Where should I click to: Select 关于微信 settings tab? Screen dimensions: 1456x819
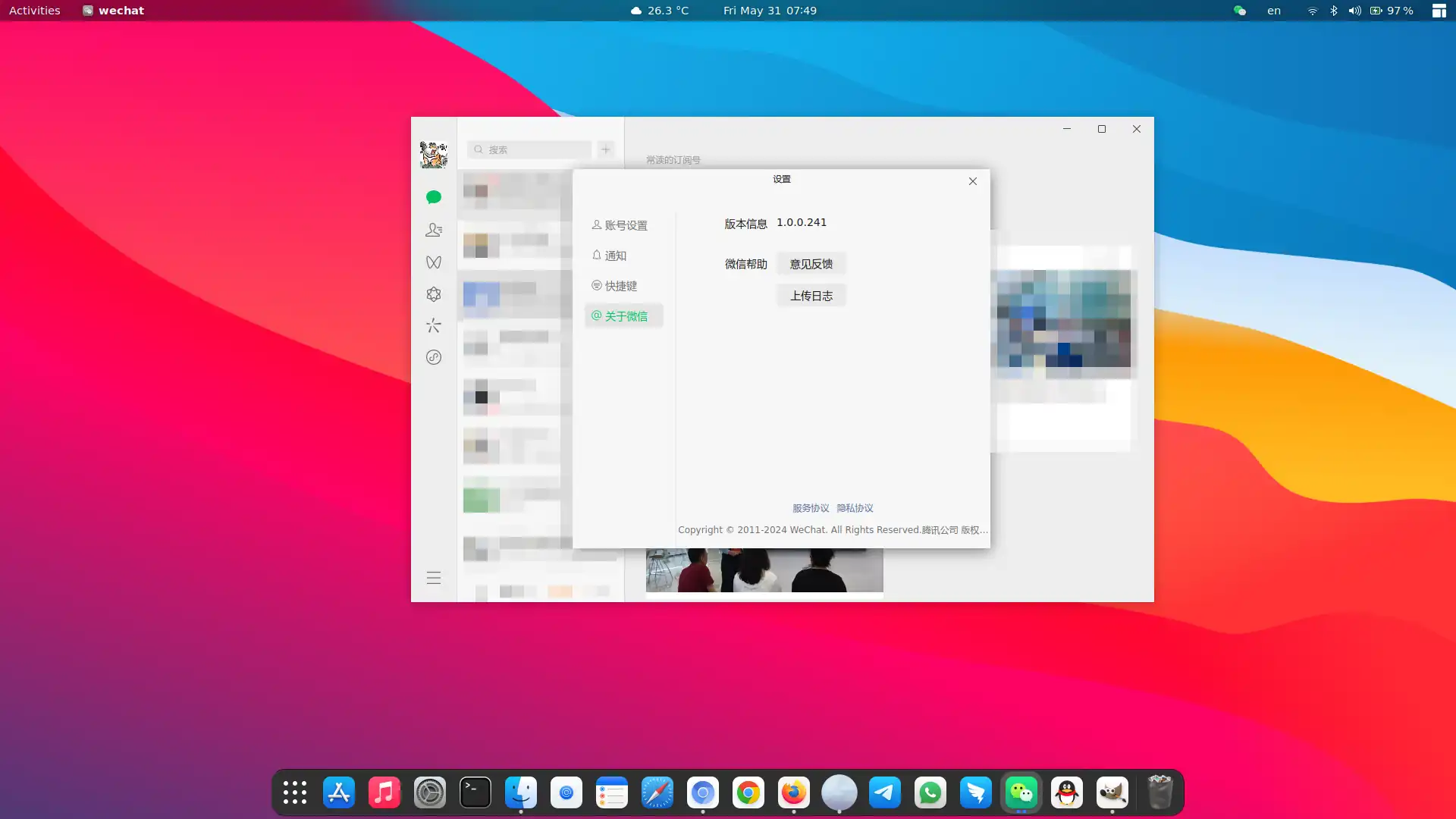625,316
